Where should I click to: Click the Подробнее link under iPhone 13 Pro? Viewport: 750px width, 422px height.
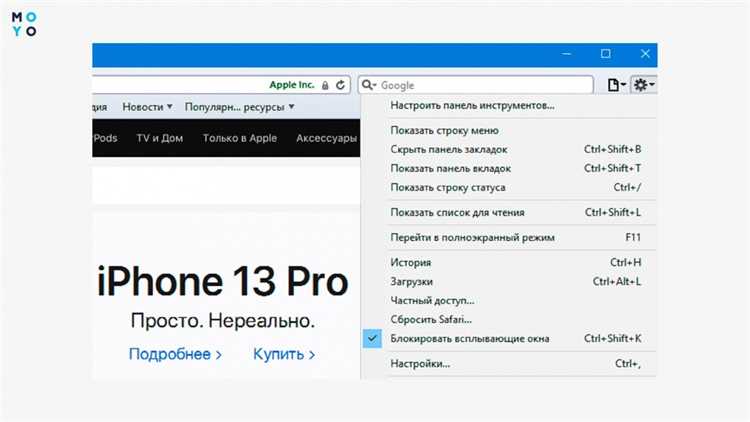175,354
